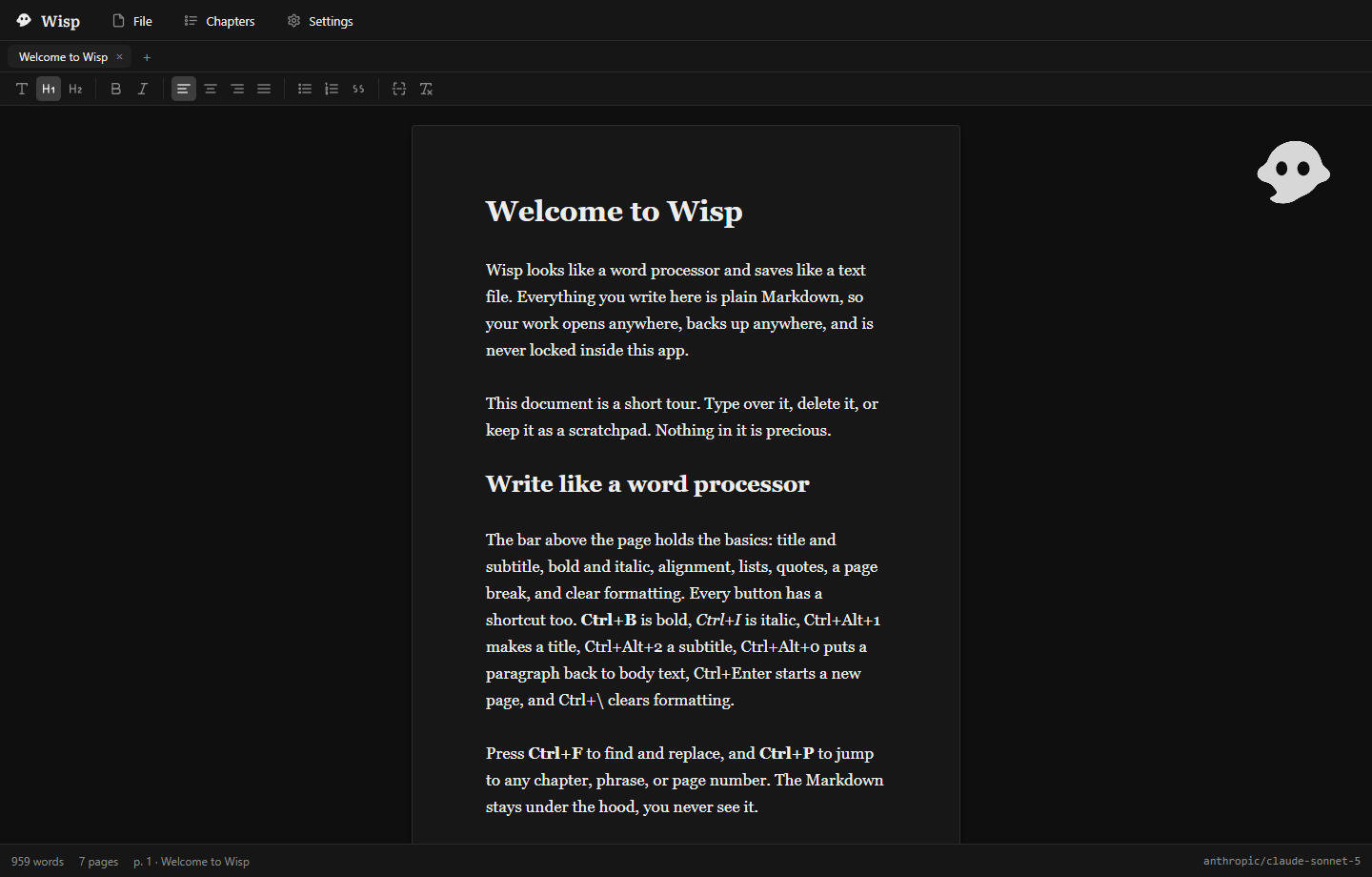Insert a page break
This screenshot has height=877, width=1372.
[x=399, y=89]
